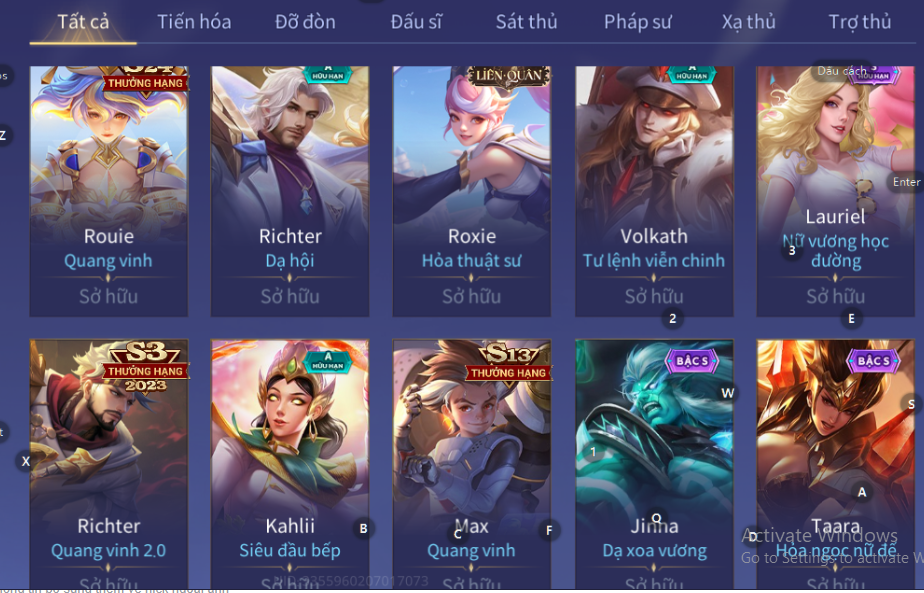Viewport: 924px width, 593px height.
Task: Click the S3 Thưởng hạng 2023 badge
Action: pos(146,366)
